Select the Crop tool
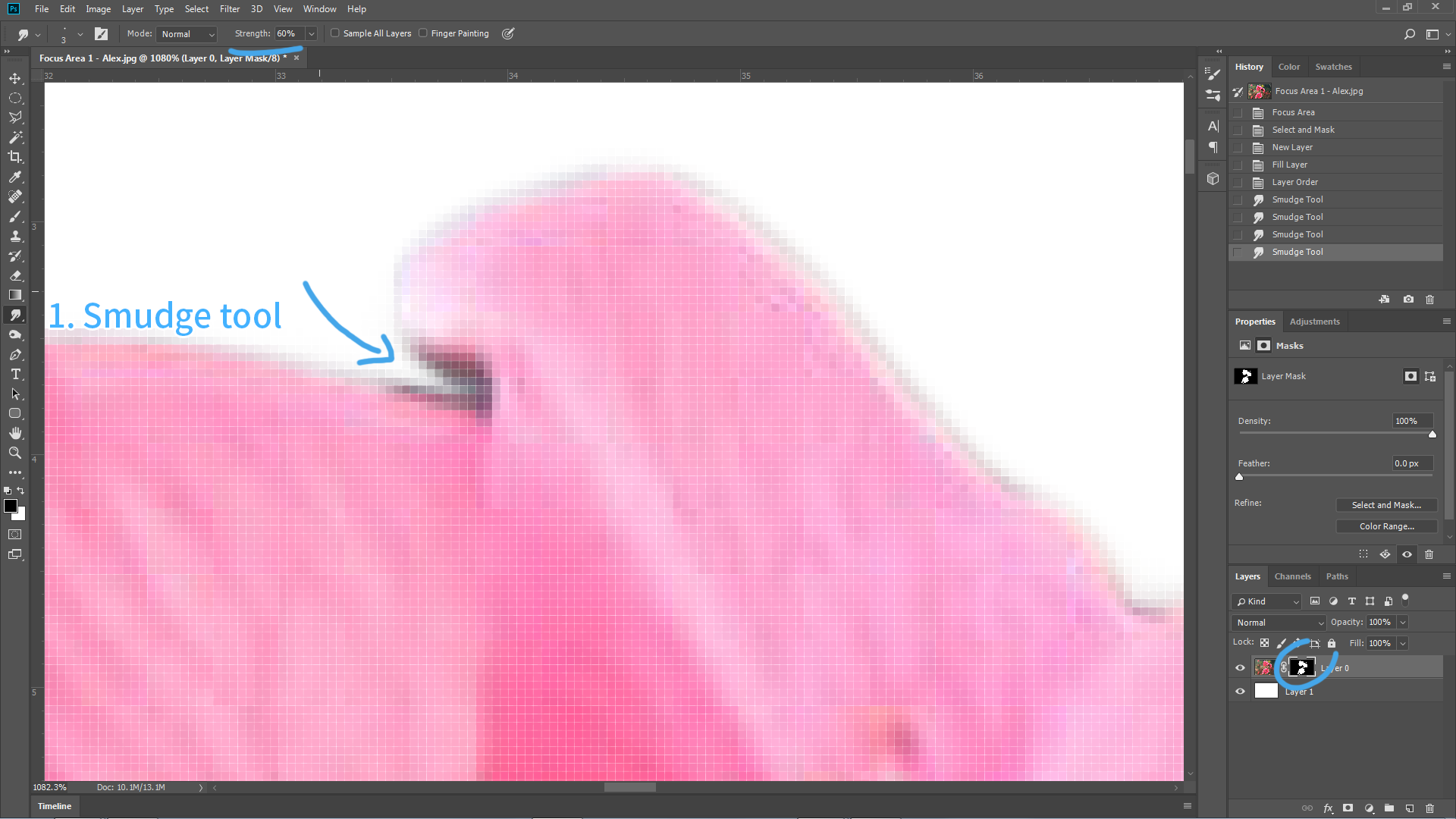Viewport: 1456px width, 819px height. point(15,157)
